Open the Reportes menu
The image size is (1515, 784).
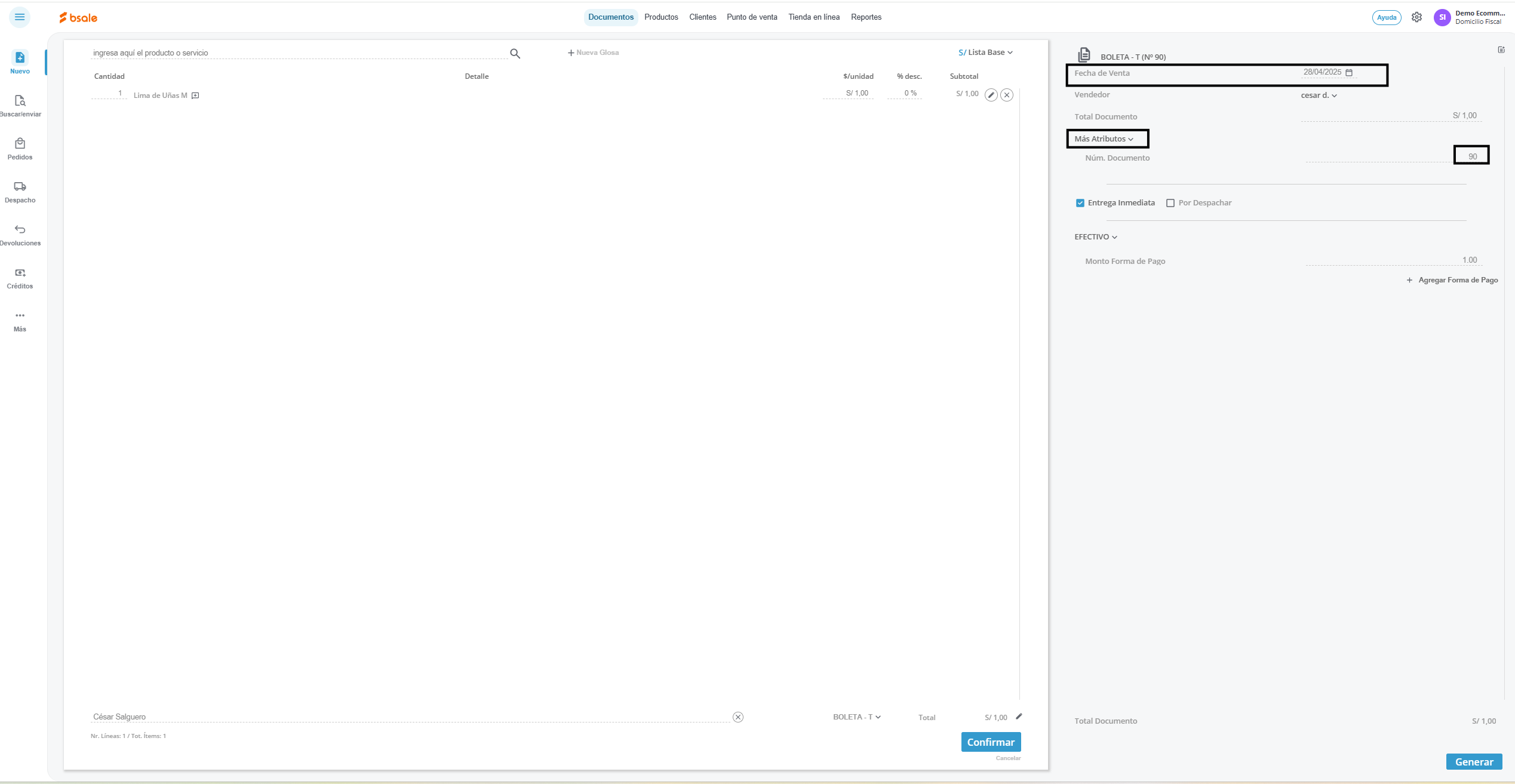[x=866, y=17]
